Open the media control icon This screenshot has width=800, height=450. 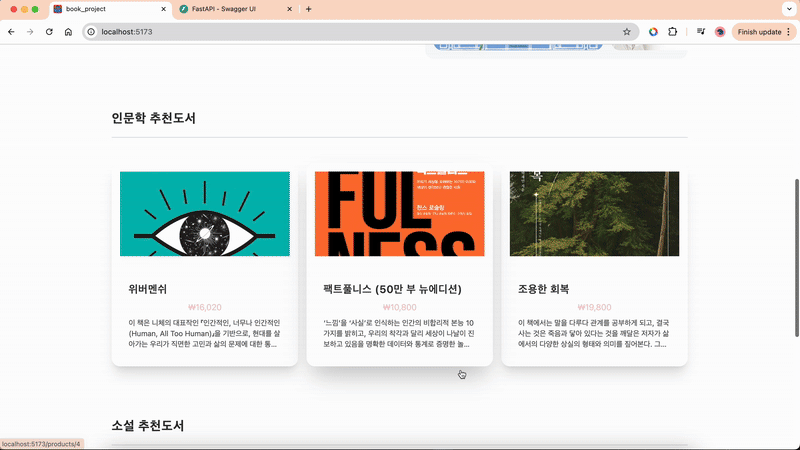click(701, 32)
